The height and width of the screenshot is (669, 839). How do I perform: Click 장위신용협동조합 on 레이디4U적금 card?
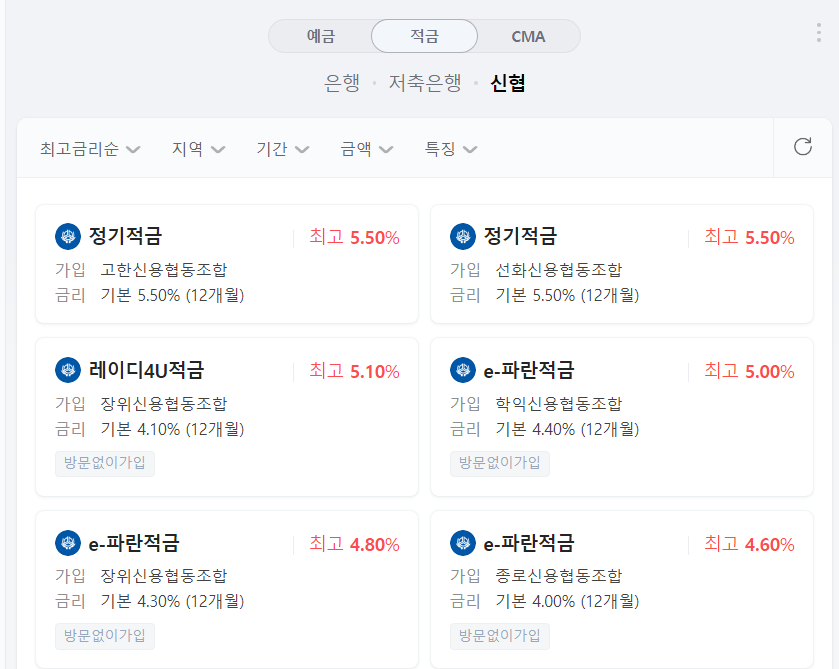[164, 403]
